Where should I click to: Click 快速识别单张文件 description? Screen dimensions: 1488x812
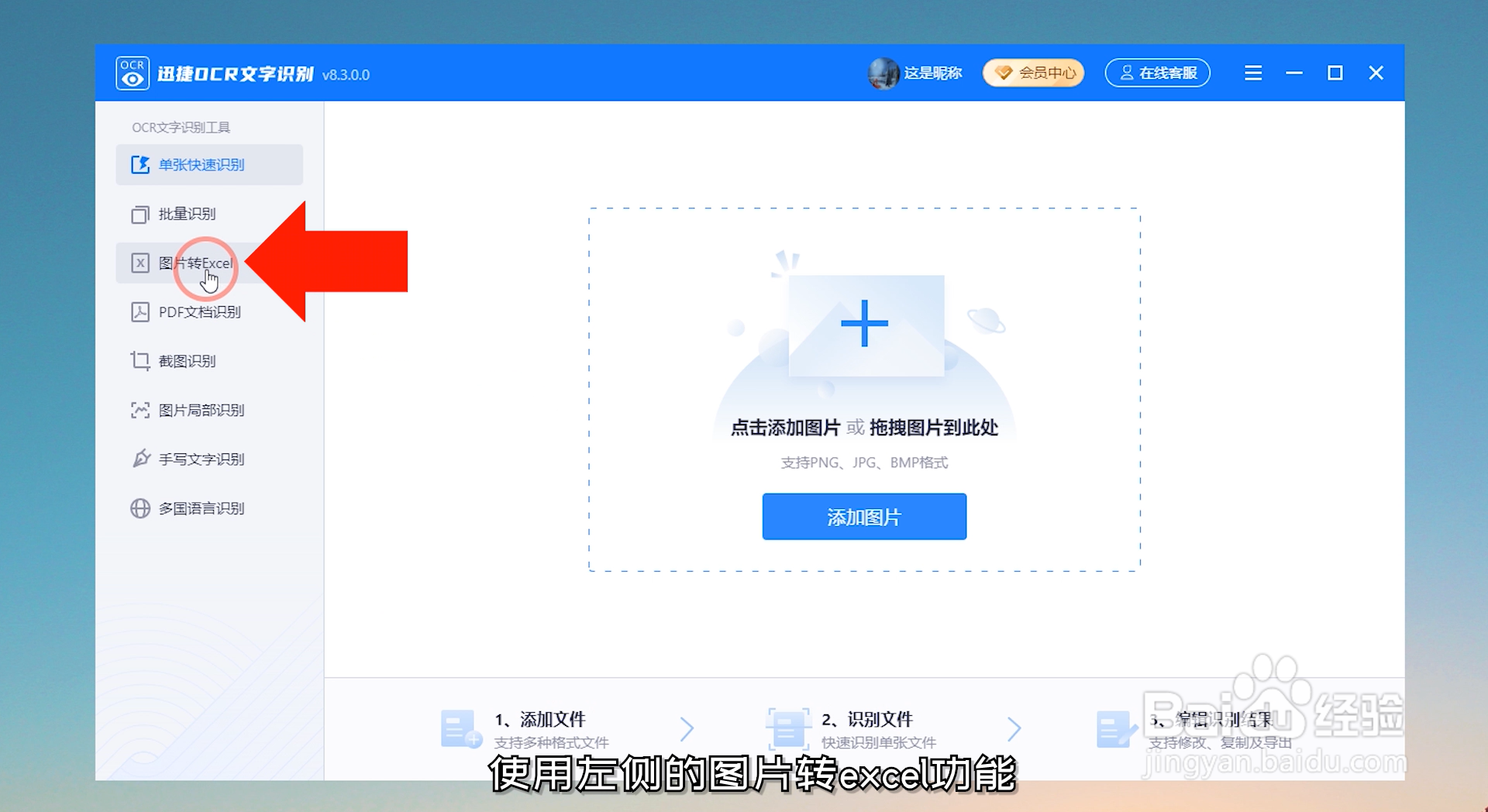coord(879,742)
